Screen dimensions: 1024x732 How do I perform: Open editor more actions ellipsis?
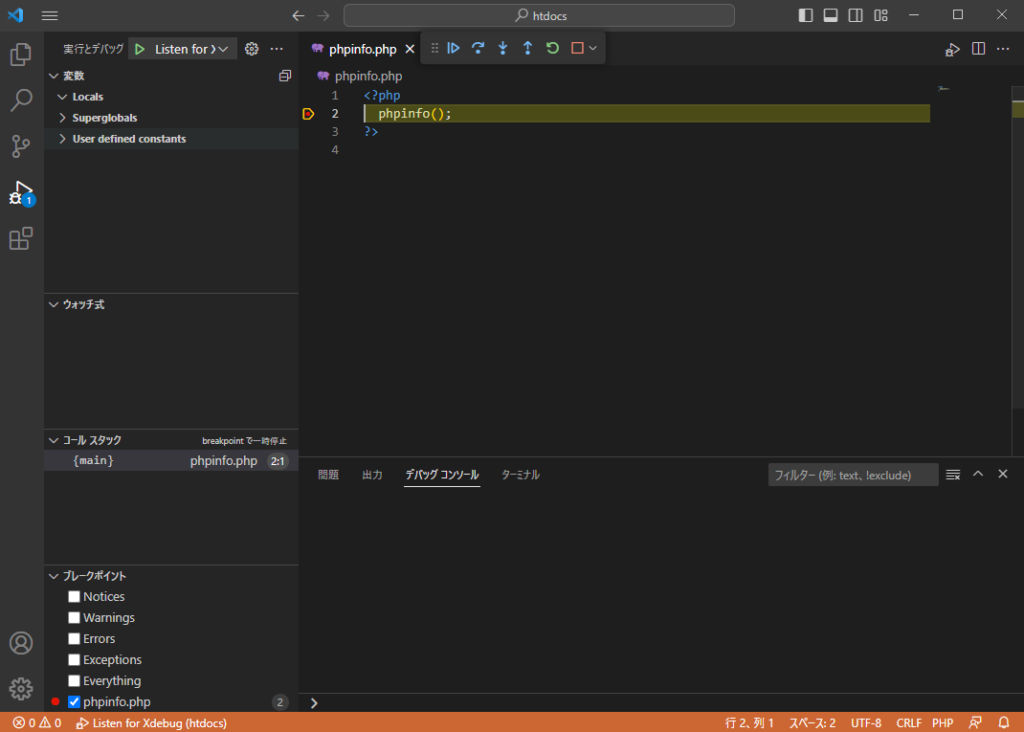[x=1003, y=49]
